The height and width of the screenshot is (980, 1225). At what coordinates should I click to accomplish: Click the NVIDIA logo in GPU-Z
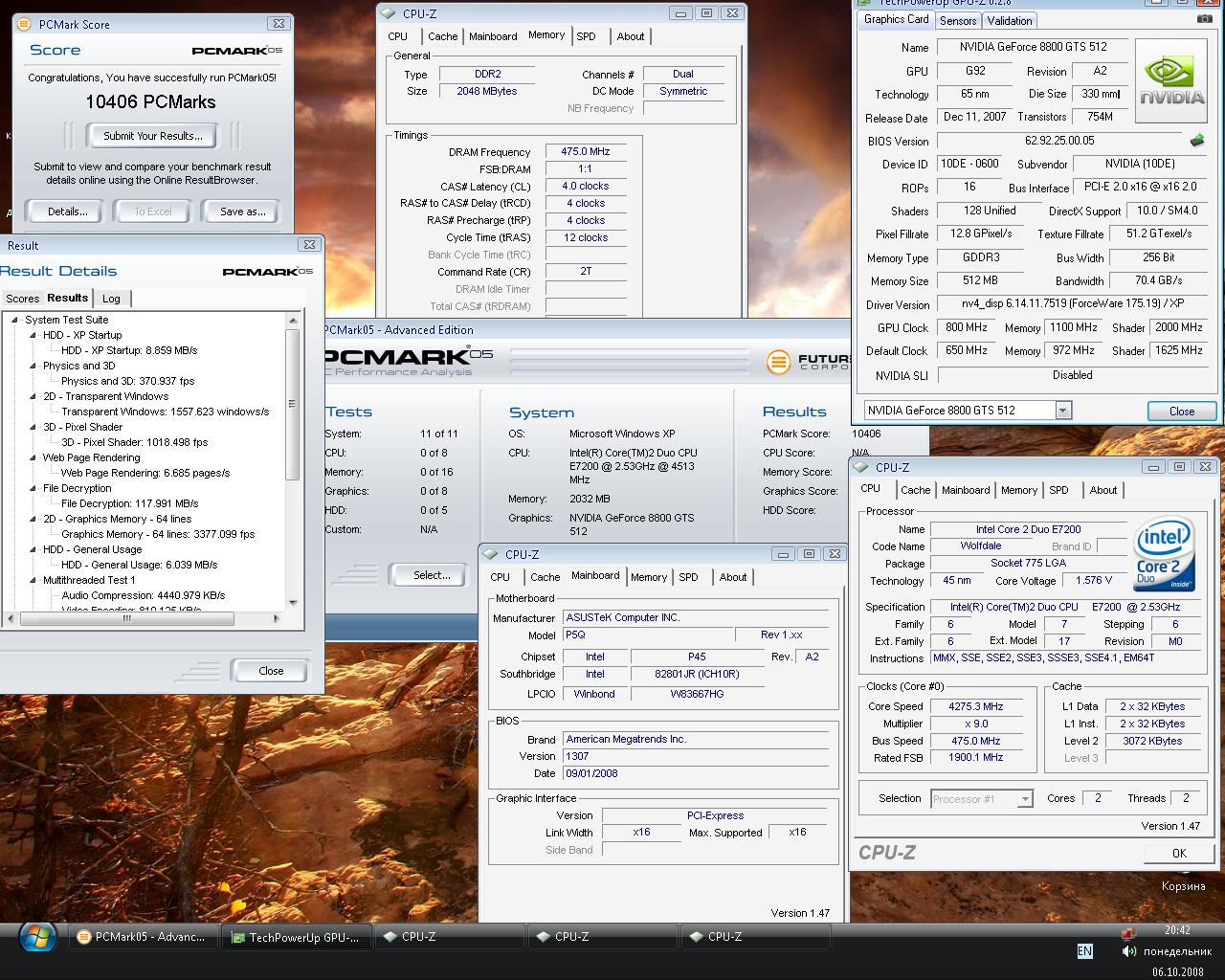tap(1172, 82)
